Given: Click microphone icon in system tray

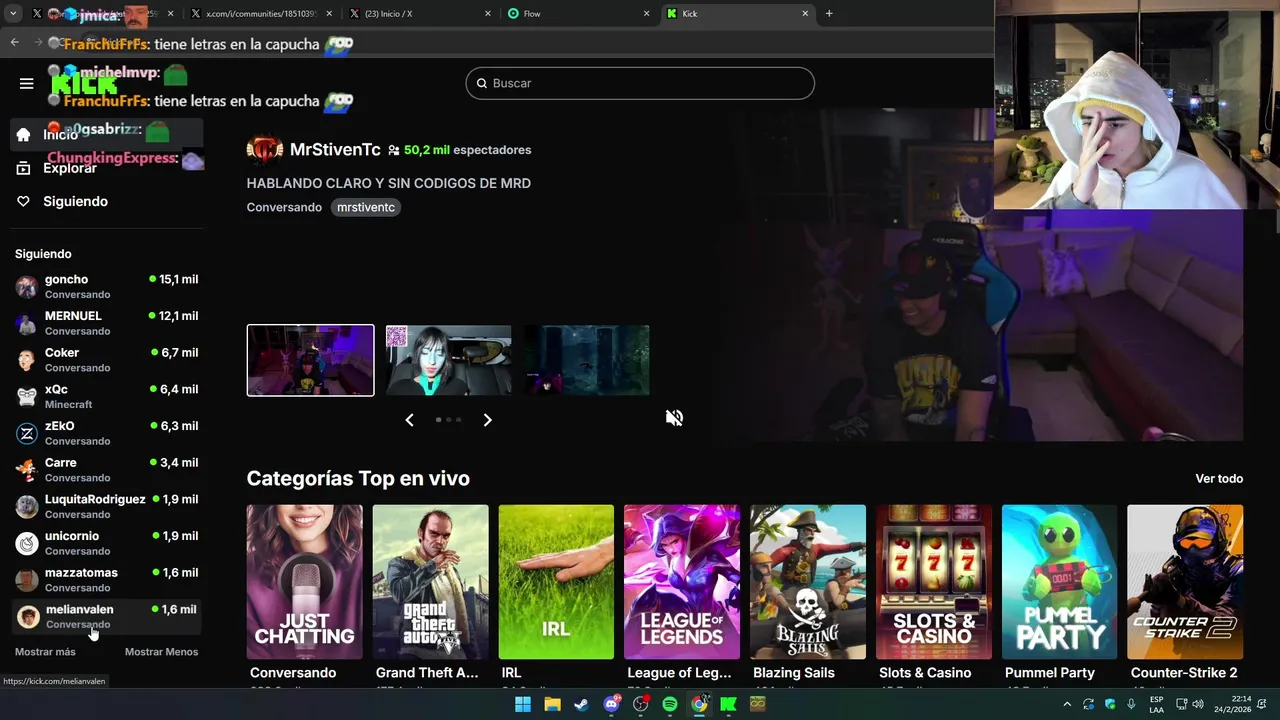Looking at the screenshot, I should click(x=1131, y=704).
